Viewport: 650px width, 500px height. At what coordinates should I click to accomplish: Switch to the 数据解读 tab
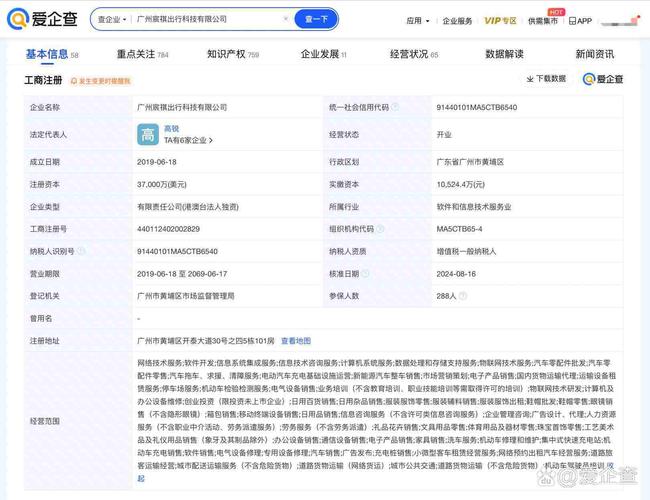[x=504, y=54]
